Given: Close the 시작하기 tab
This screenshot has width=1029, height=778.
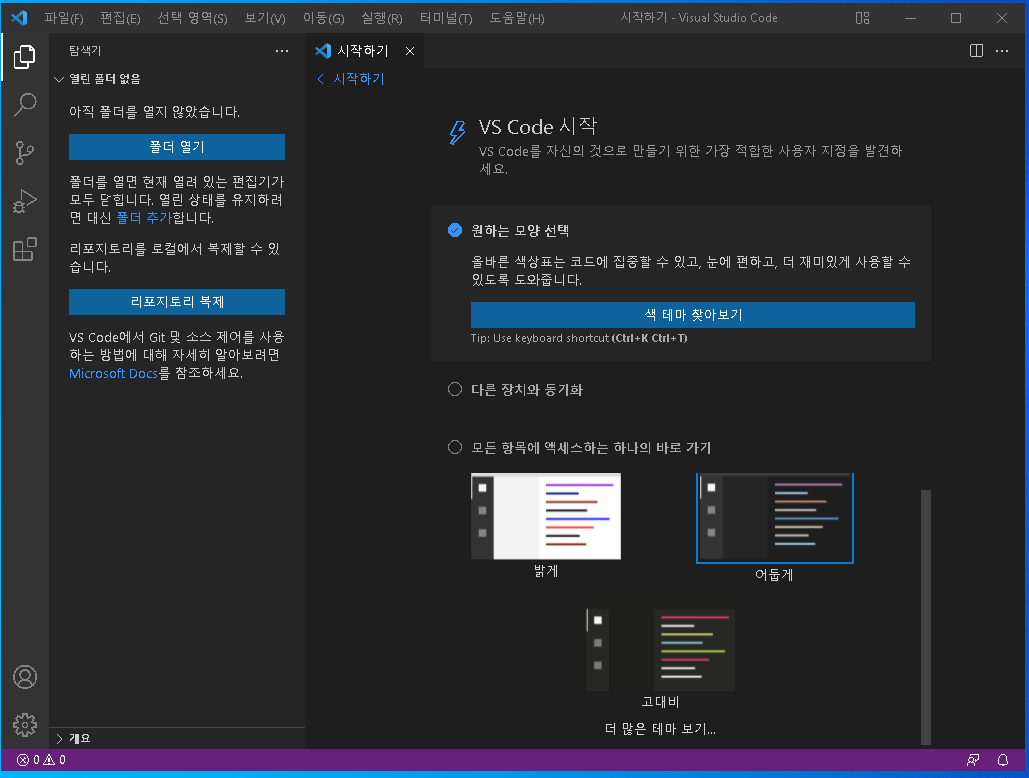Looking at the screenshot, I should point(410,51).
